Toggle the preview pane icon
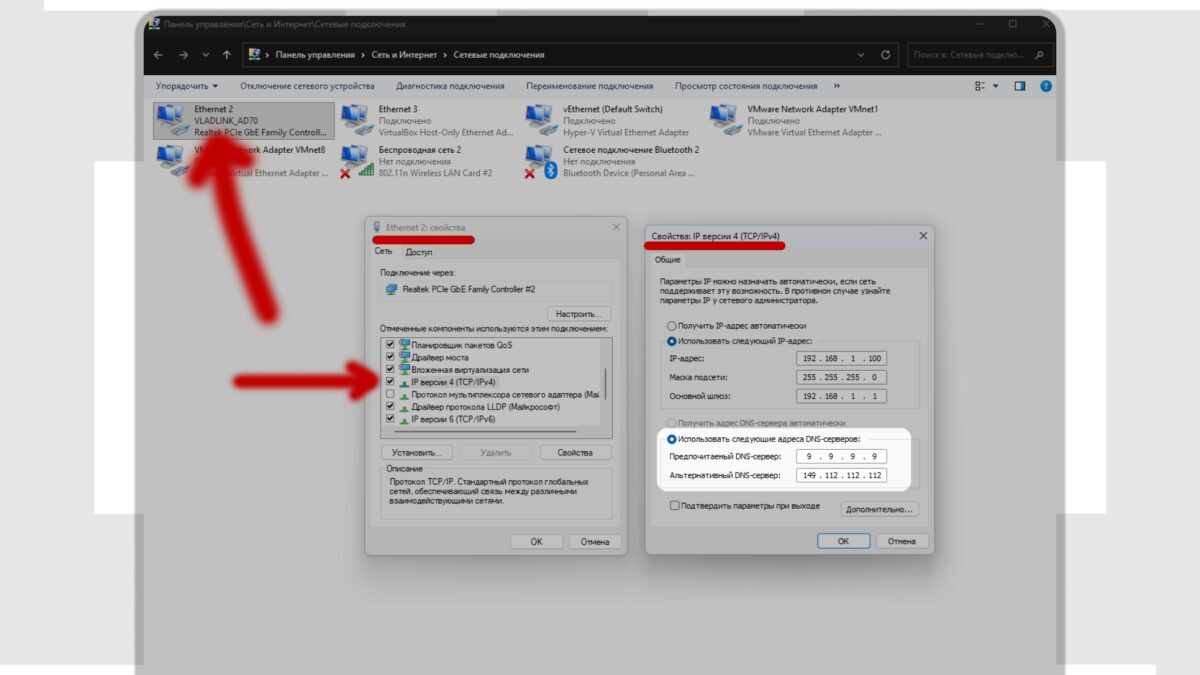The height and width of the screenshot is (675, 1200). click(x=1020, y=86)
